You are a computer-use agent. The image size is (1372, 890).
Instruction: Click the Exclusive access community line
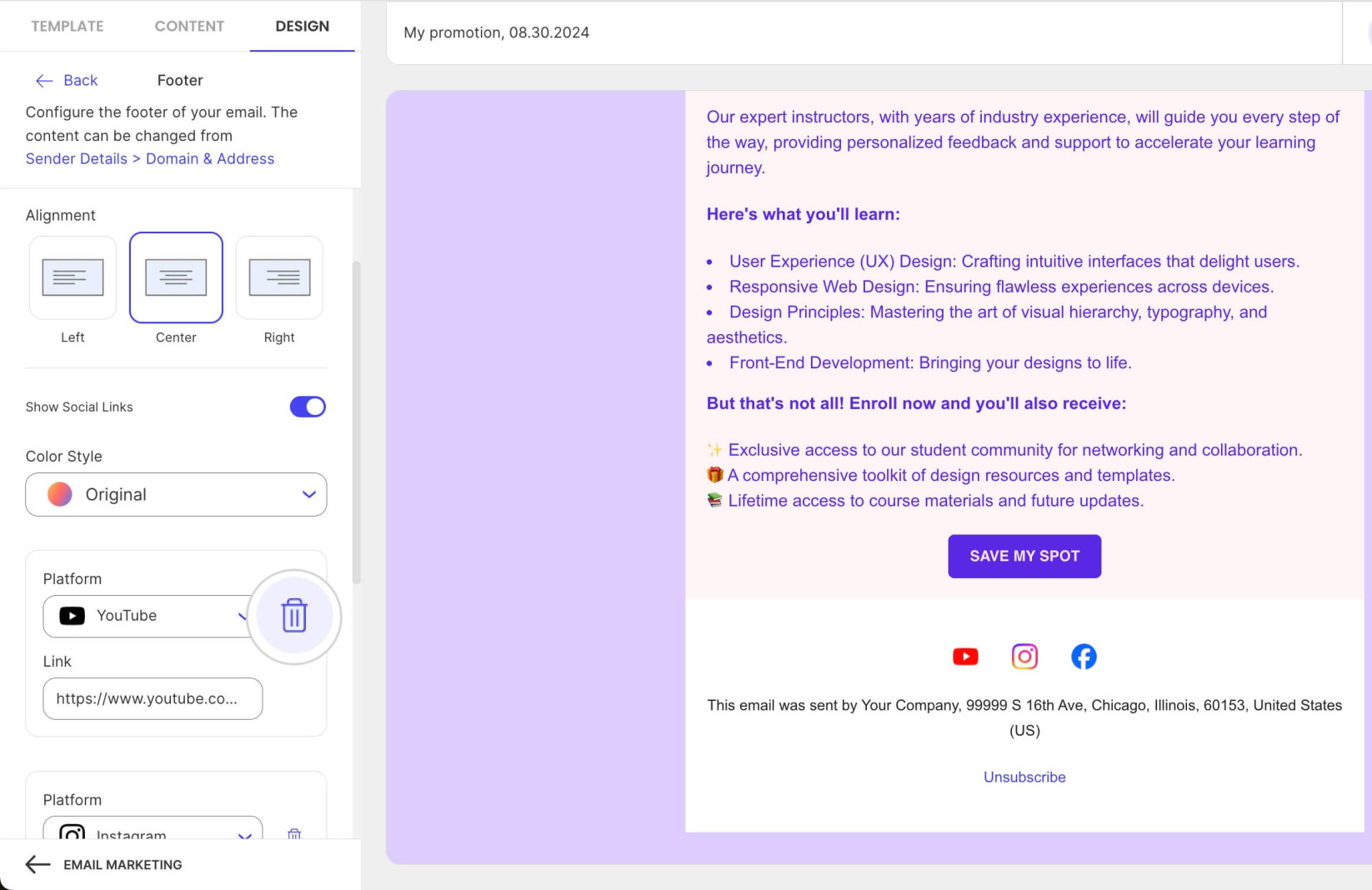pyautogui.click(x=1004, y=450)
